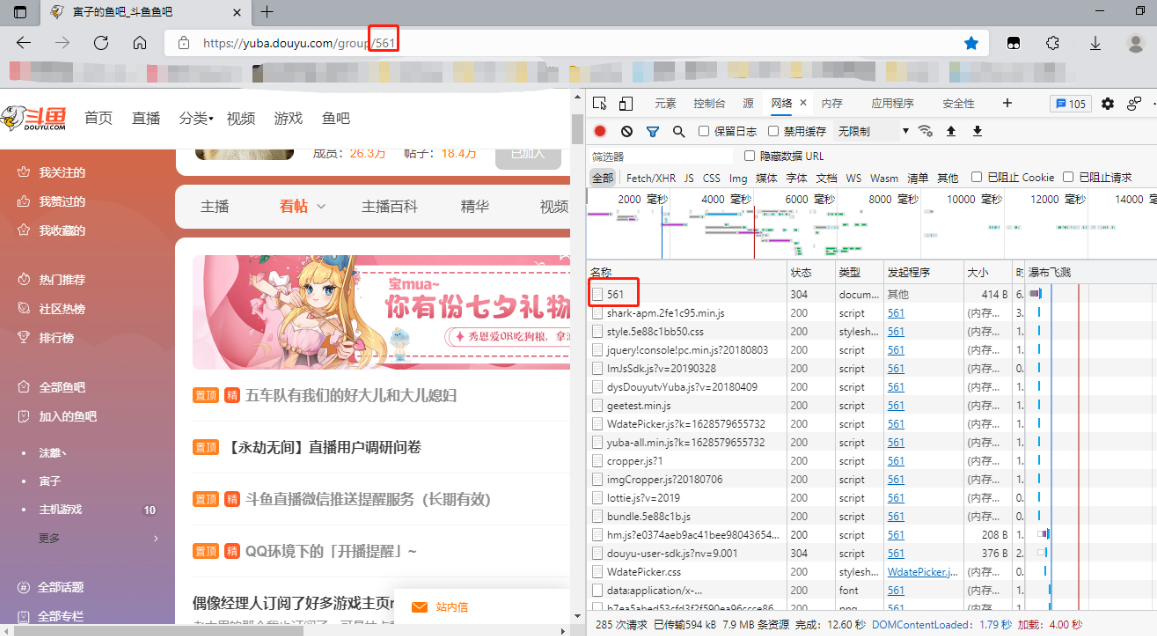Screen dimensions: 1157x636
Task: Click the export HAR download arrow
Action: coord(977,131)
